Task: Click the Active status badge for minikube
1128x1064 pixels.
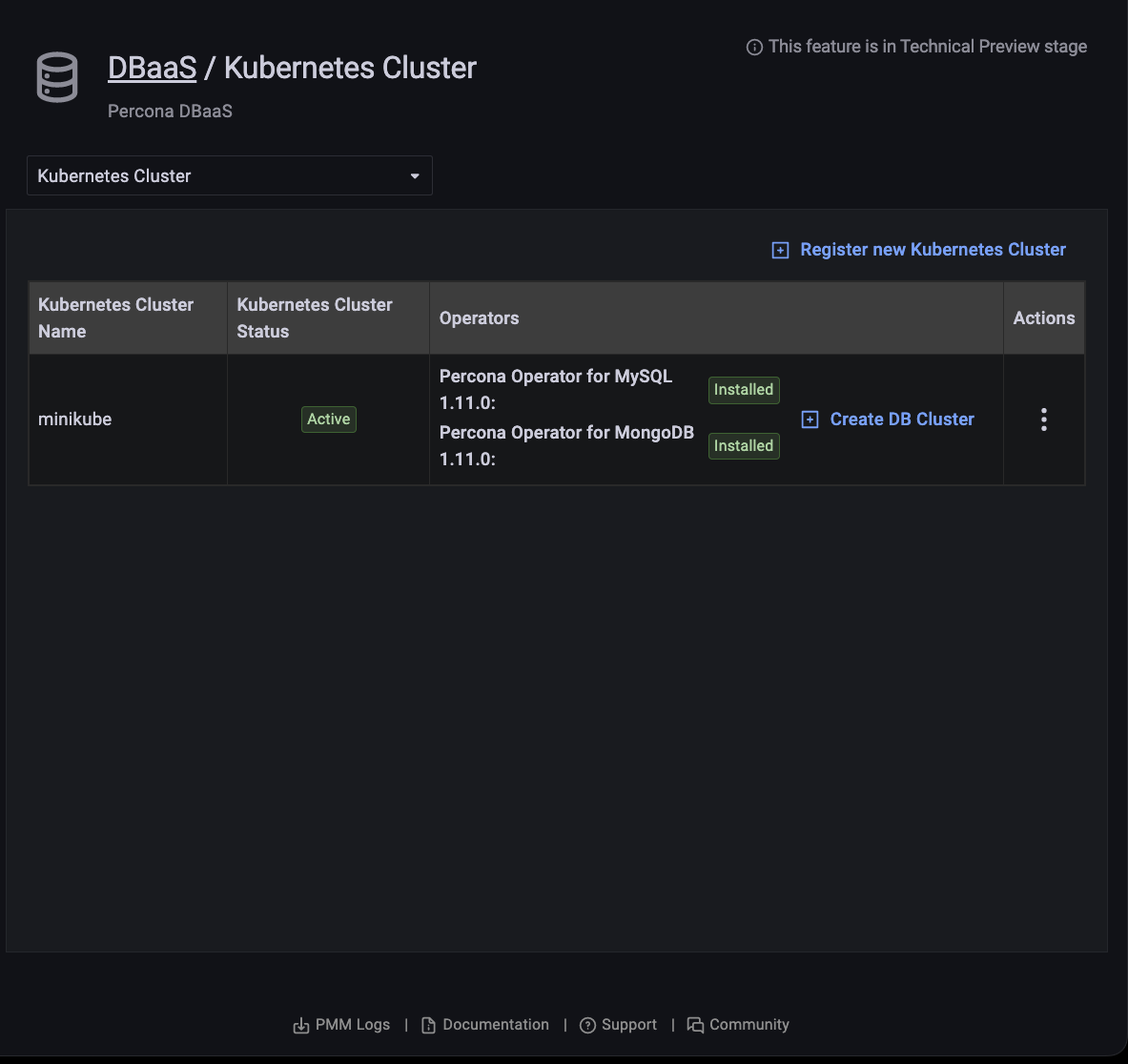Action: click(x=329, y=419)
